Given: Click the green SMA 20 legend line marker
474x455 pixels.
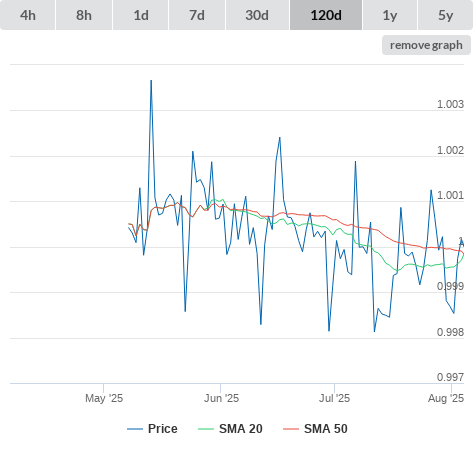Looking at the screenshot, I should 206,429.
